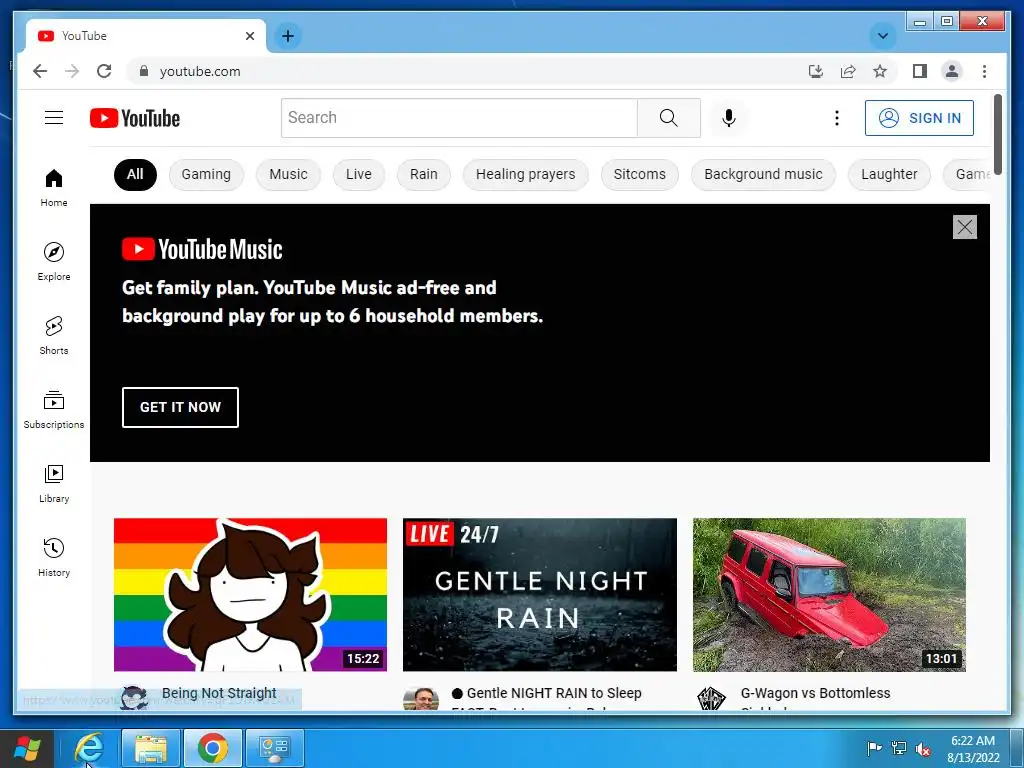
Task: Open the Windows Start menu
Action: click(27, 748)
